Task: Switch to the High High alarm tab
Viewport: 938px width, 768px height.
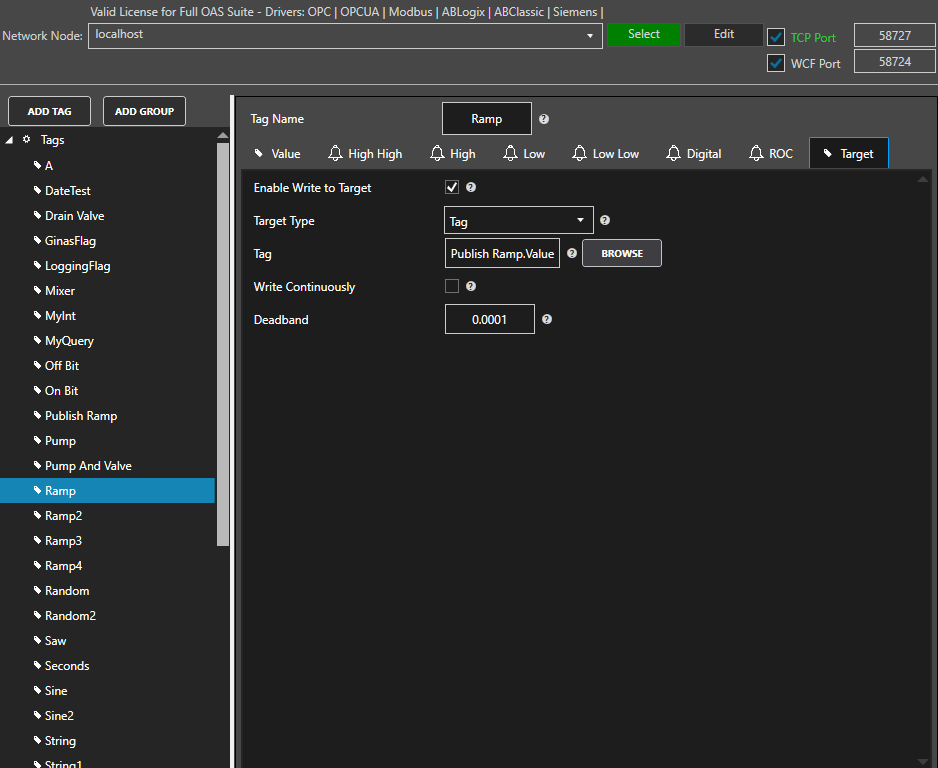Action: [365, 154]
